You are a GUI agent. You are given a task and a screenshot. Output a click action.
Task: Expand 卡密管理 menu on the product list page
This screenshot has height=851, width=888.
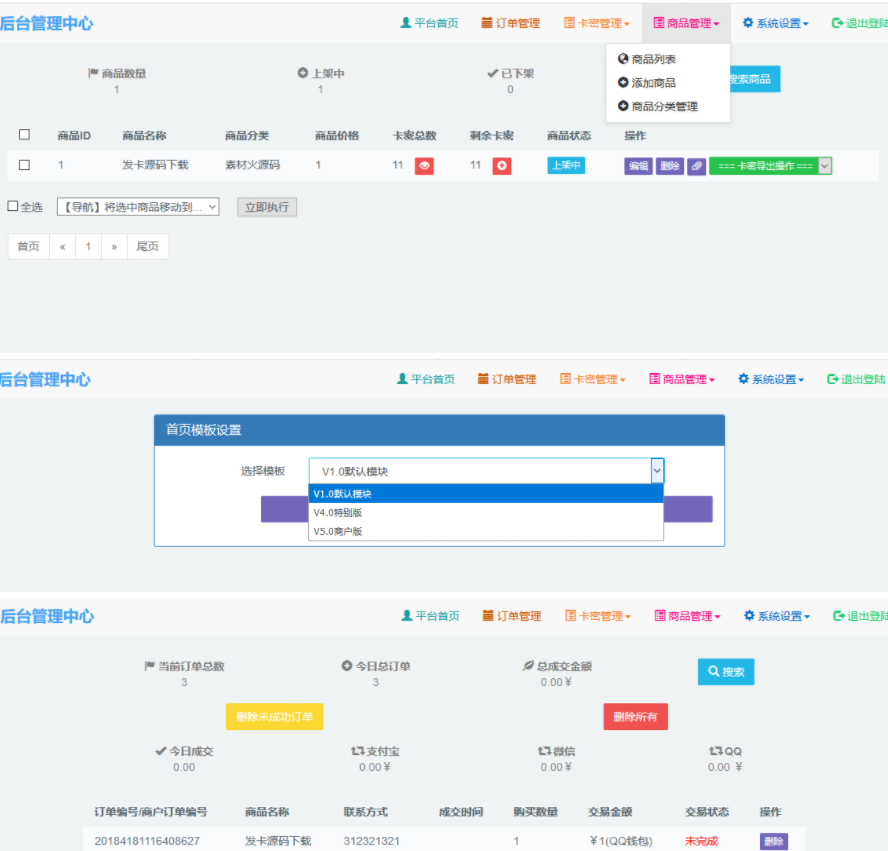pyautogui.click(x=597, y=23)
